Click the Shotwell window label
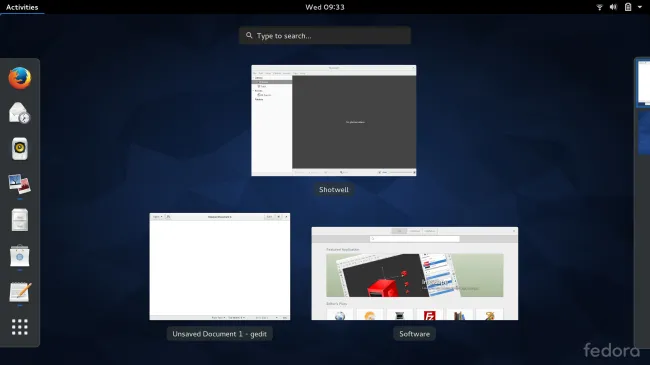Image resolution: width=650 pixels, height=365 pixels. [334, 190]
